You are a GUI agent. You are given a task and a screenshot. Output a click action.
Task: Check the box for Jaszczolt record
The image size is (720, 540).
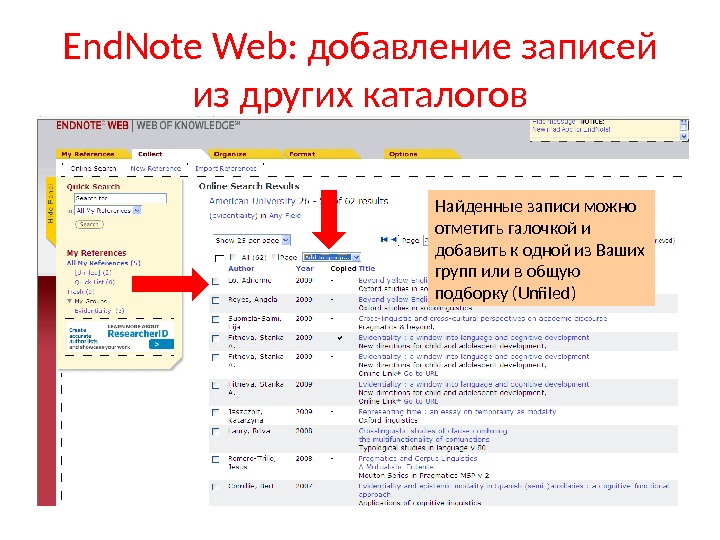click(216, 412)
